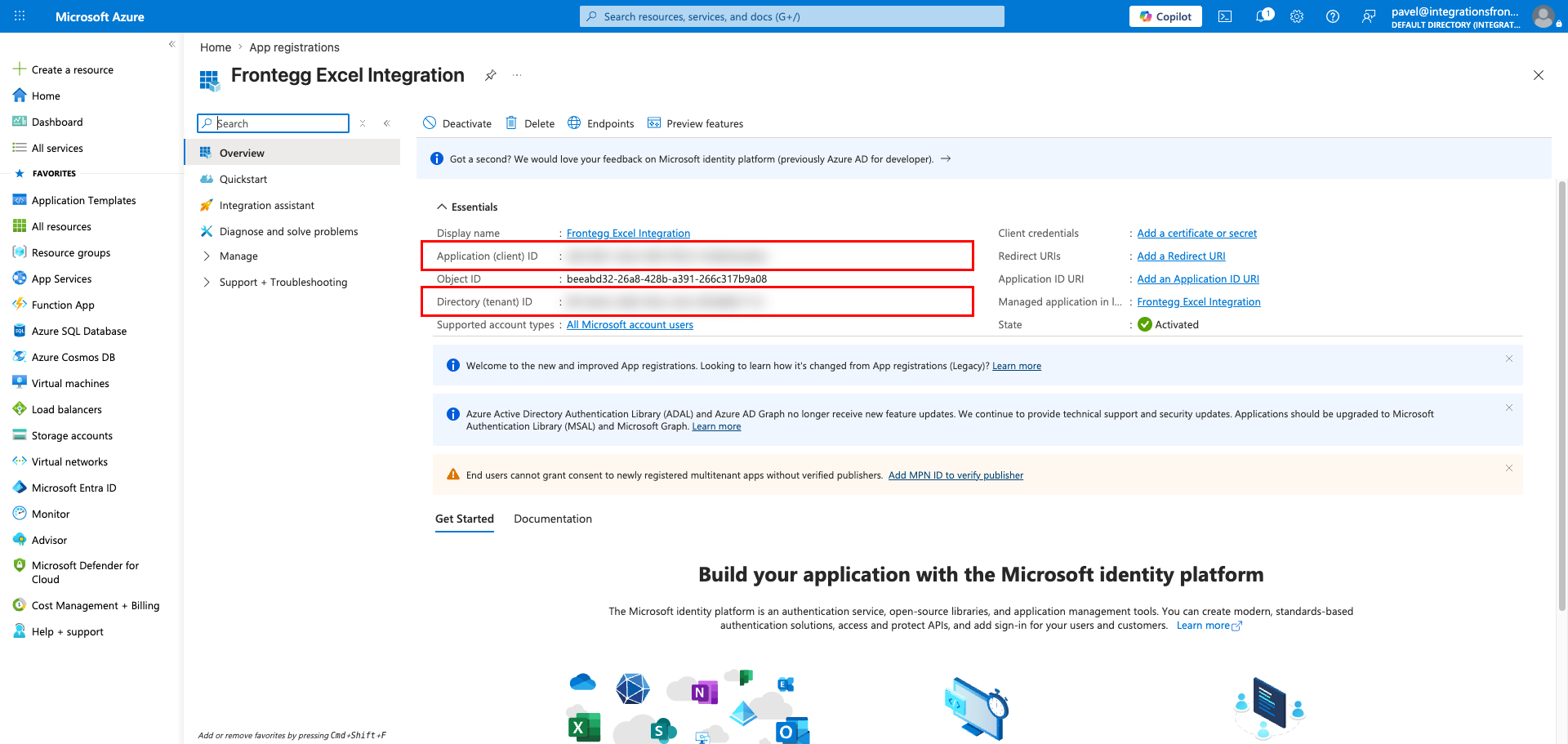Click the Frontegg Excel Integration display name link
Image resolution: width=1568 pixels, height=744 pixels.
628,233
